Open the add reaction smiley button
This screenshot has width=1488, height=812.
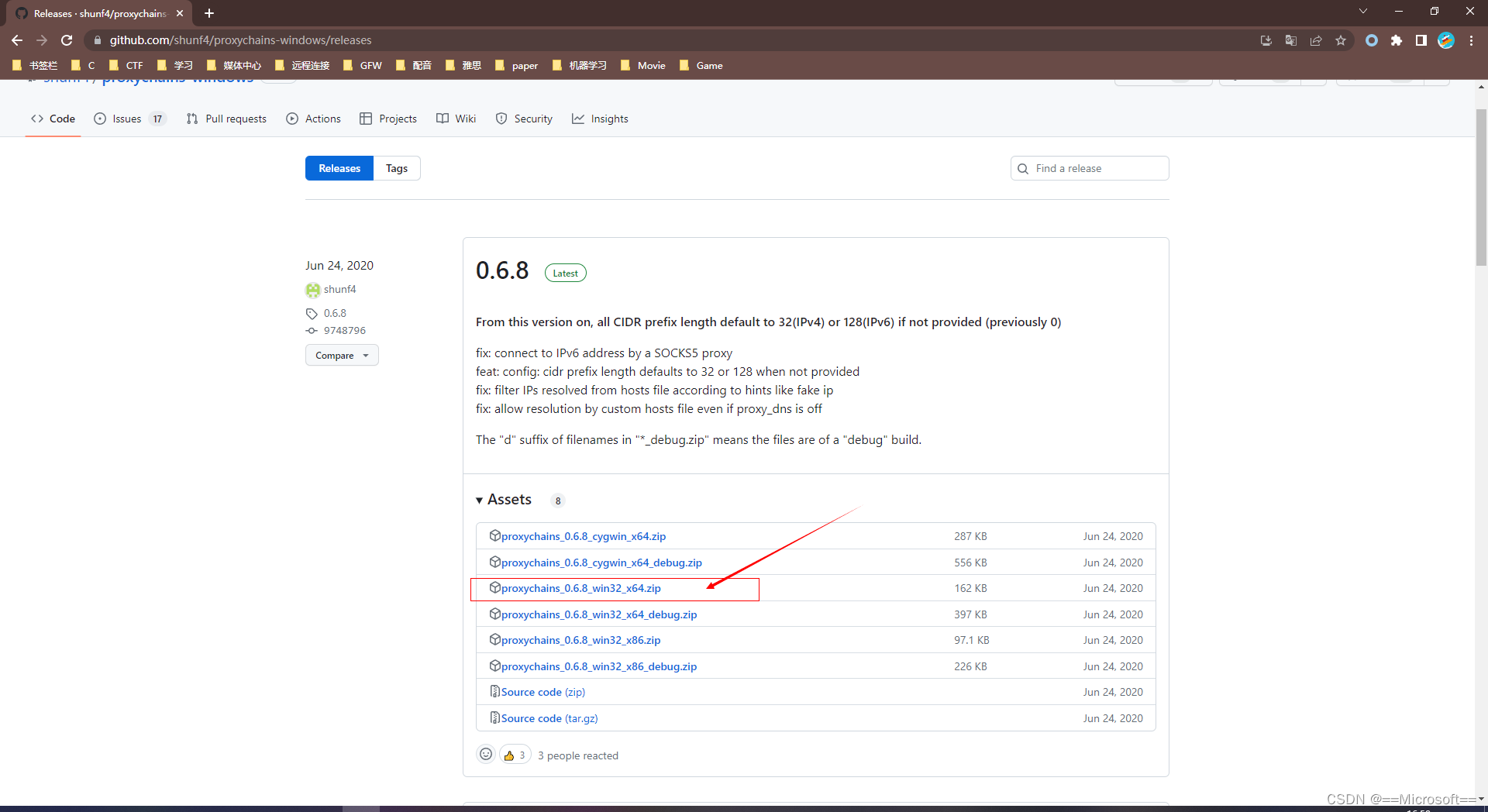486,754
